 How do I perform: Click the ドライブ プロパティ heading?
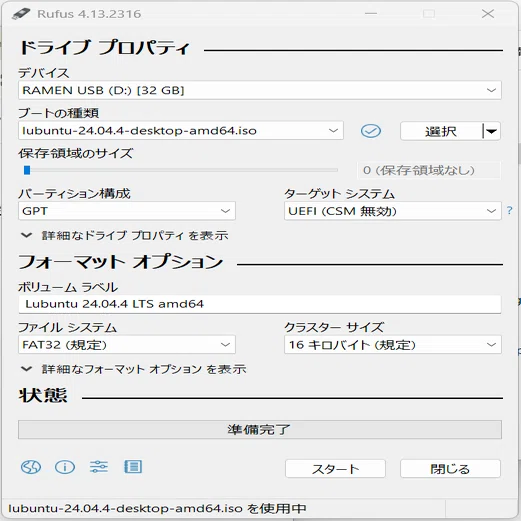104,47
